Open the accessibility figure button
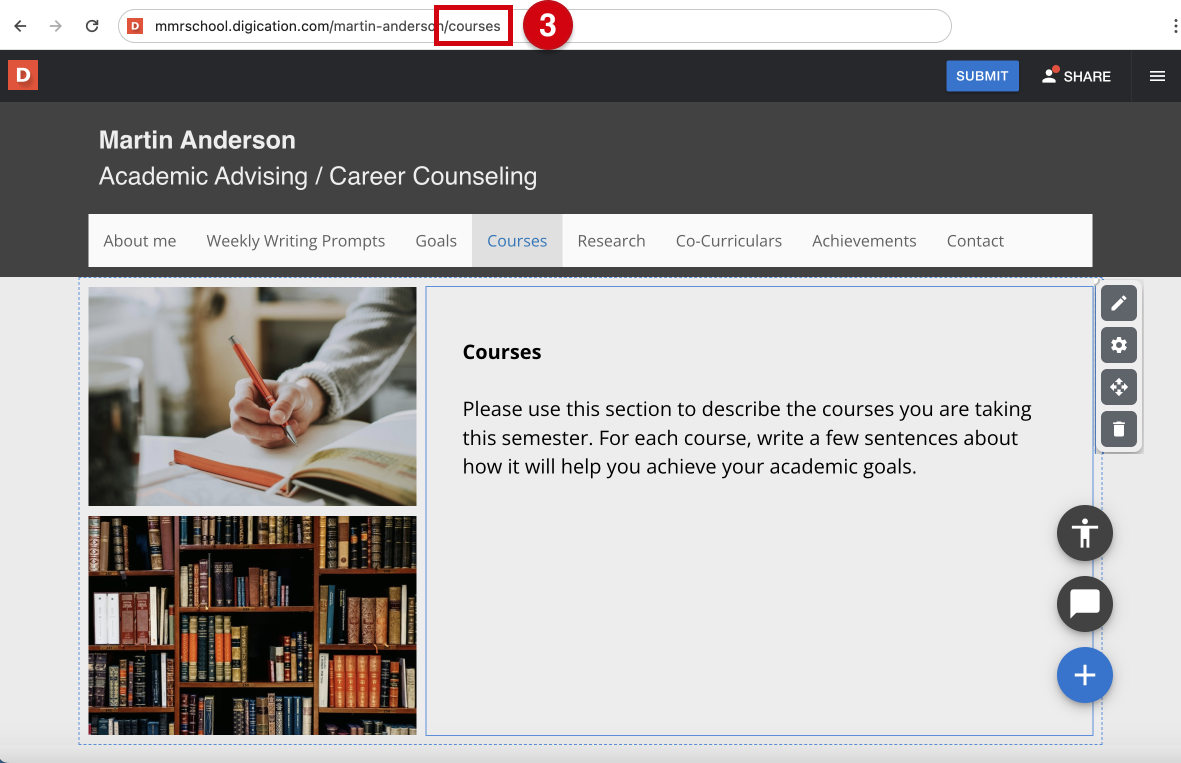Viewport: 1181px width, 763px height. [x=1085, y=533]
